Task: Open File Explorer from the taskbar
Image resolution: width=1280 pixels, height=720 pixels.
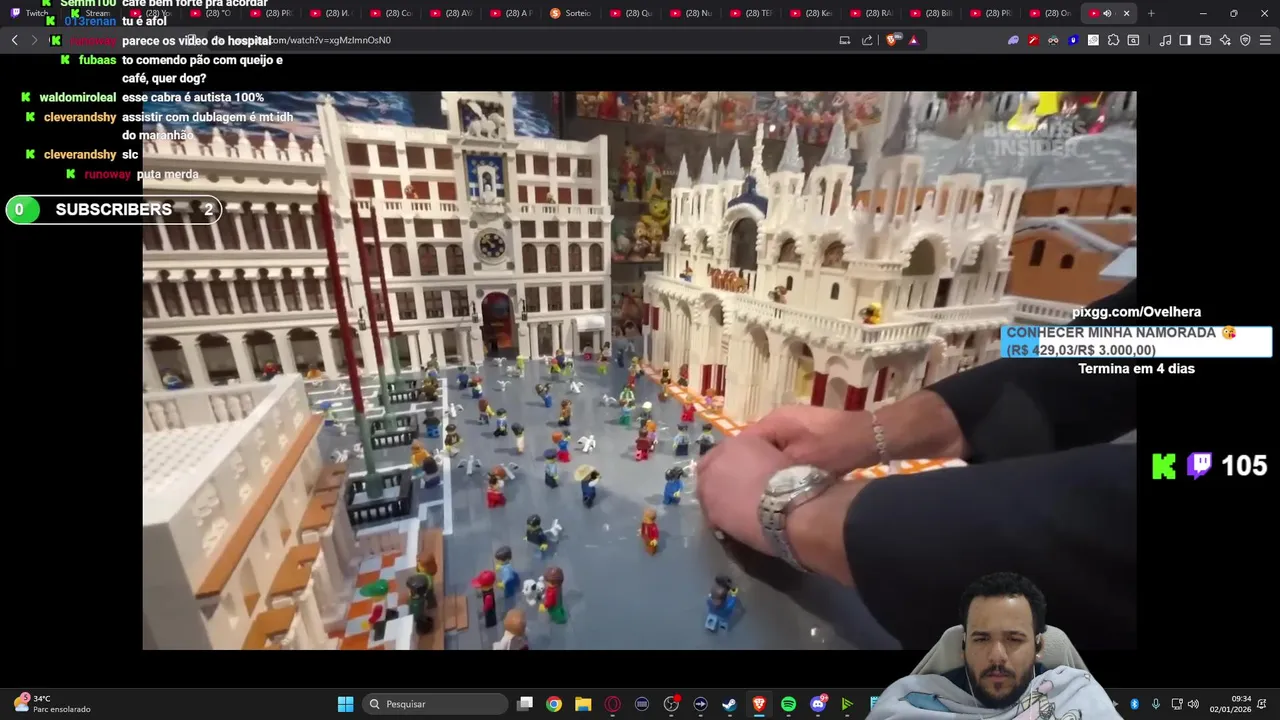Action: click(x=583, y=704)
